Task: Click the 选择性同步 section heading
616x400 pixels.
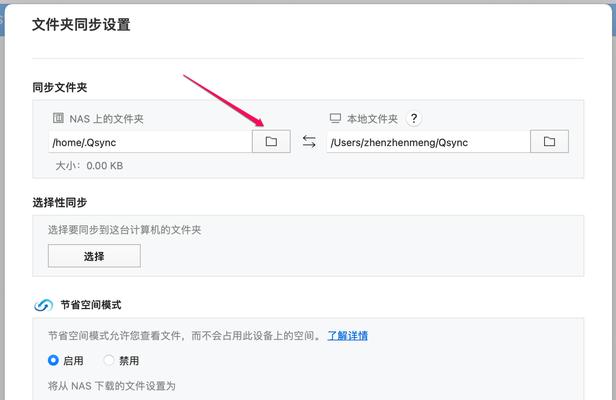Action: point(60,203)
